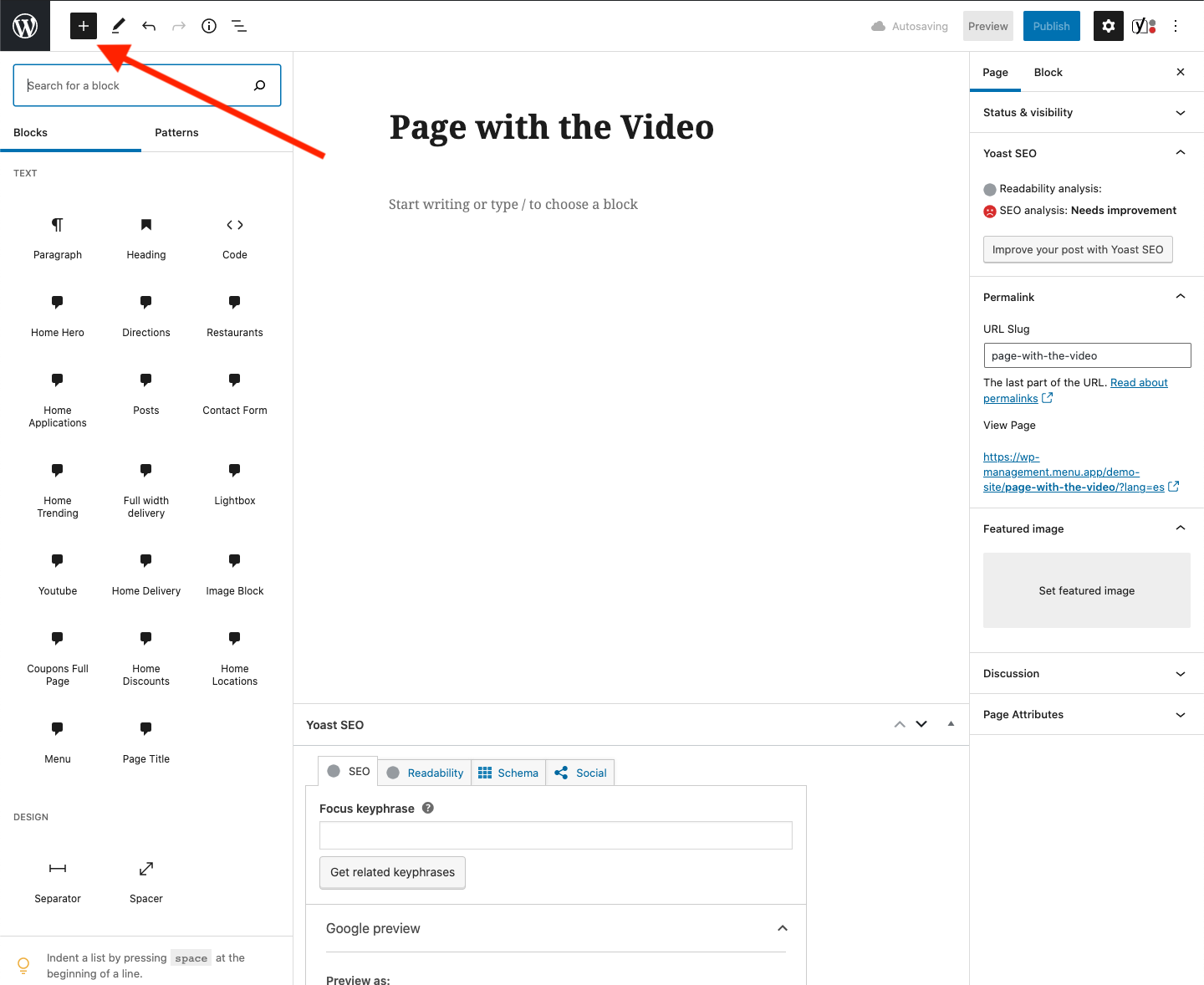Image resolution: width=1204 pixels, height=985 pixels.
Task: Collapse the Google preview section
Action: click(x=556, y=928)
